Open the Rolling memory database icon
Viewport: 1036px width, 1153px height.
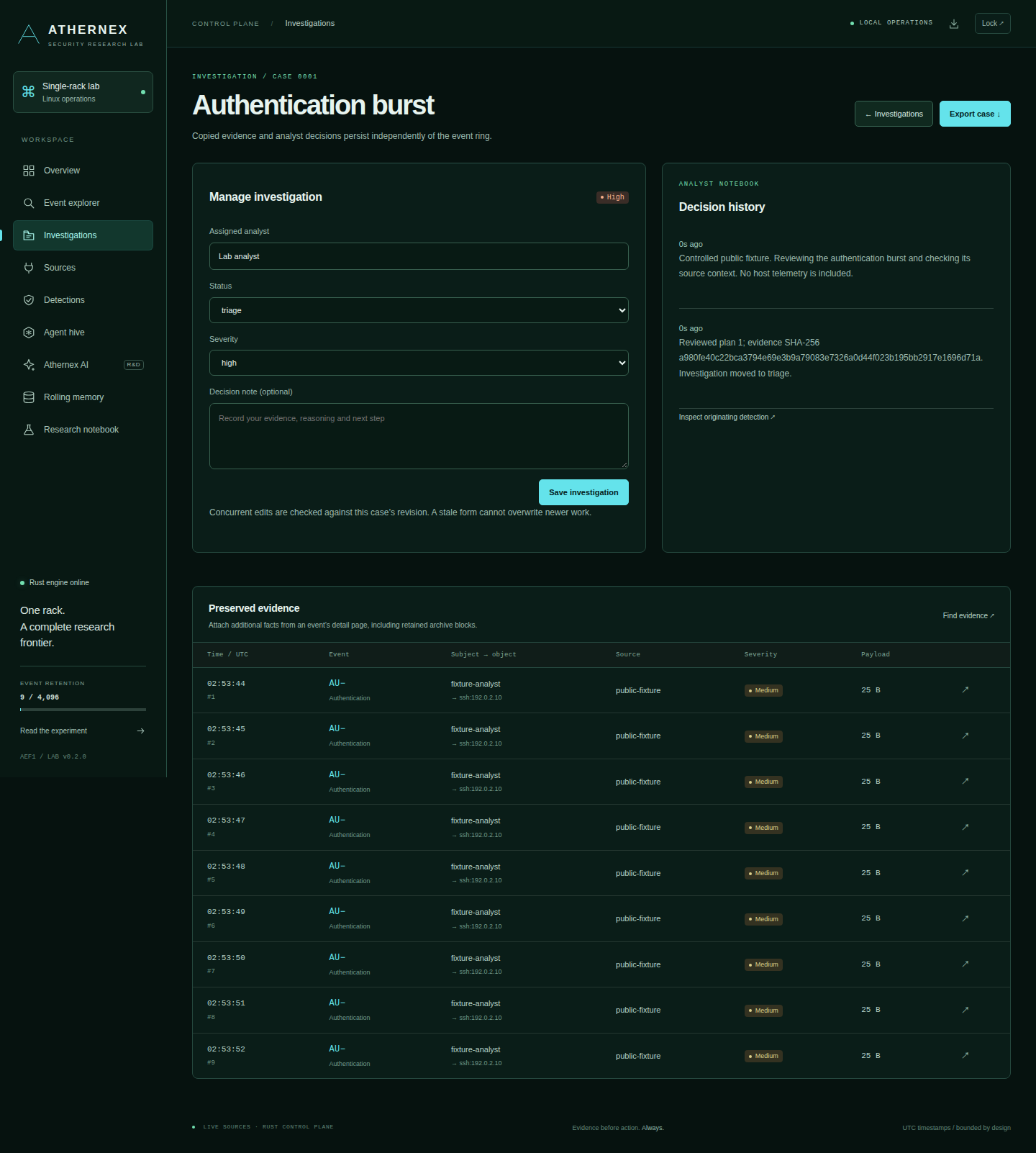29,397
